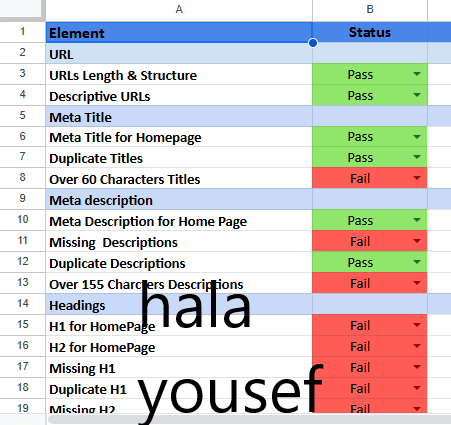Screen dimensions: 451x425
Task: Click the Element header cell
Action: click(x=179, y=32)
